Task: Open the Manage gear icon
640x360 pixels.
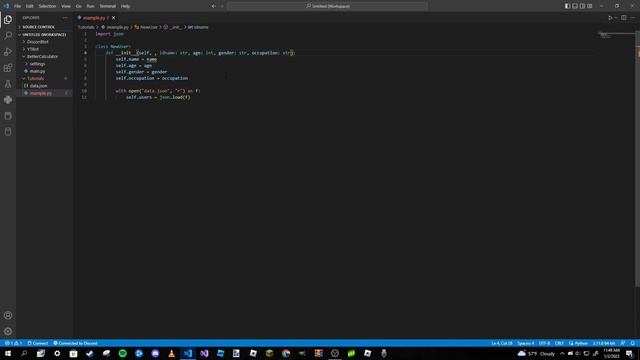Action: point(8,331)
